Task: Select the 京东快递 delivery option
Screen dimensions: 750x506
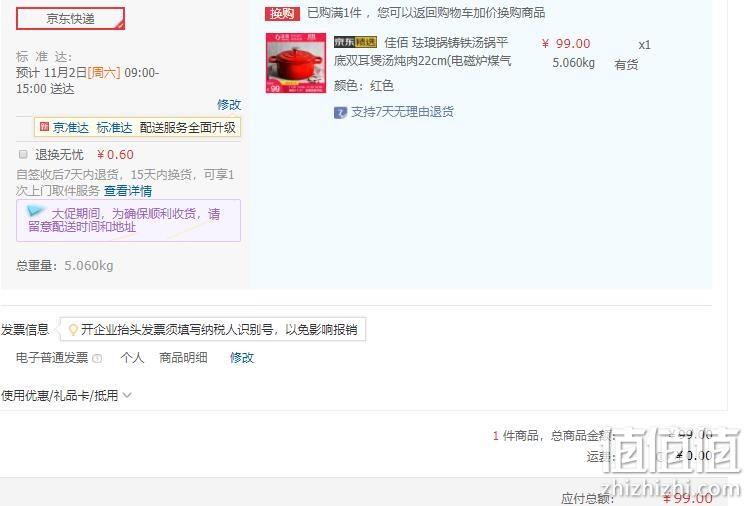Action: coord(70,19)
